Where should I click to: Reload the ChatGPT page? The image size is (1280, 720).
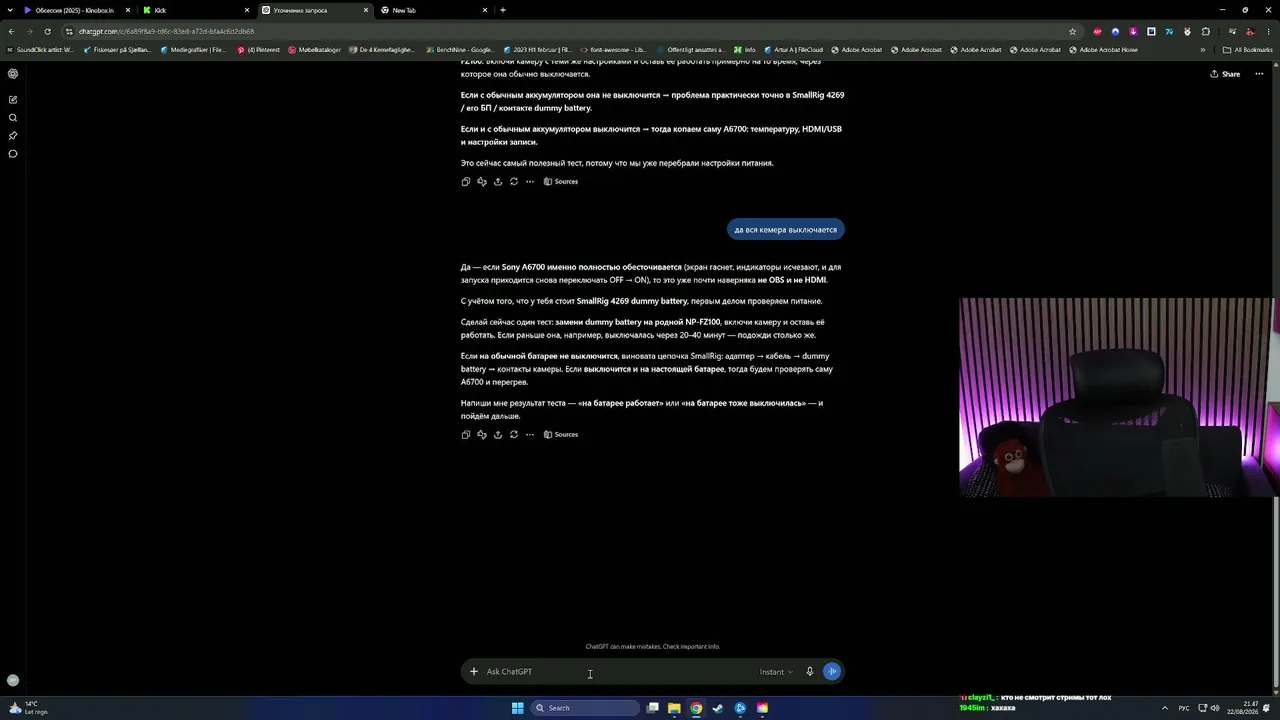47,31
